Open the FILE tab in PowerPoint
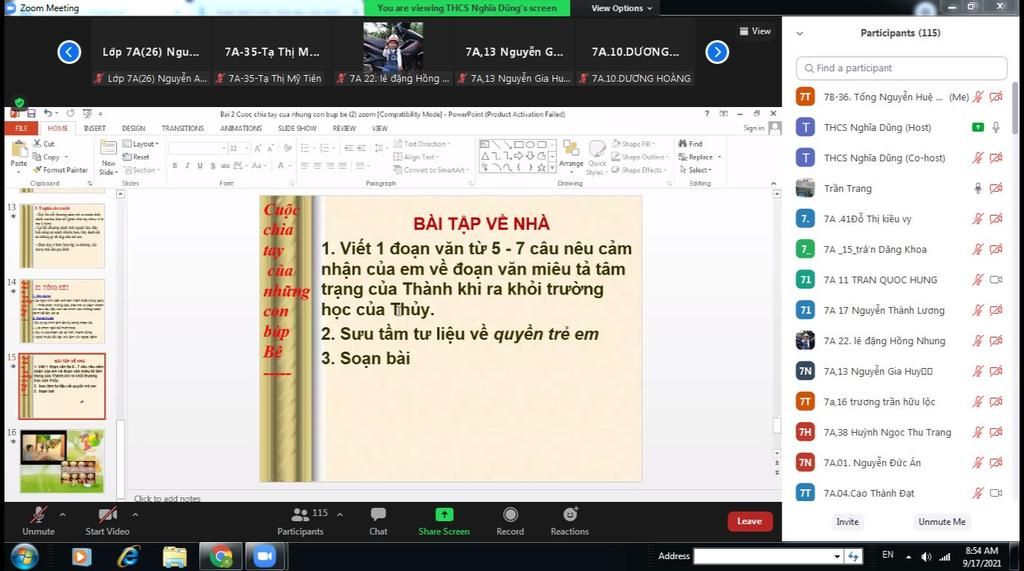 (22, 128)
